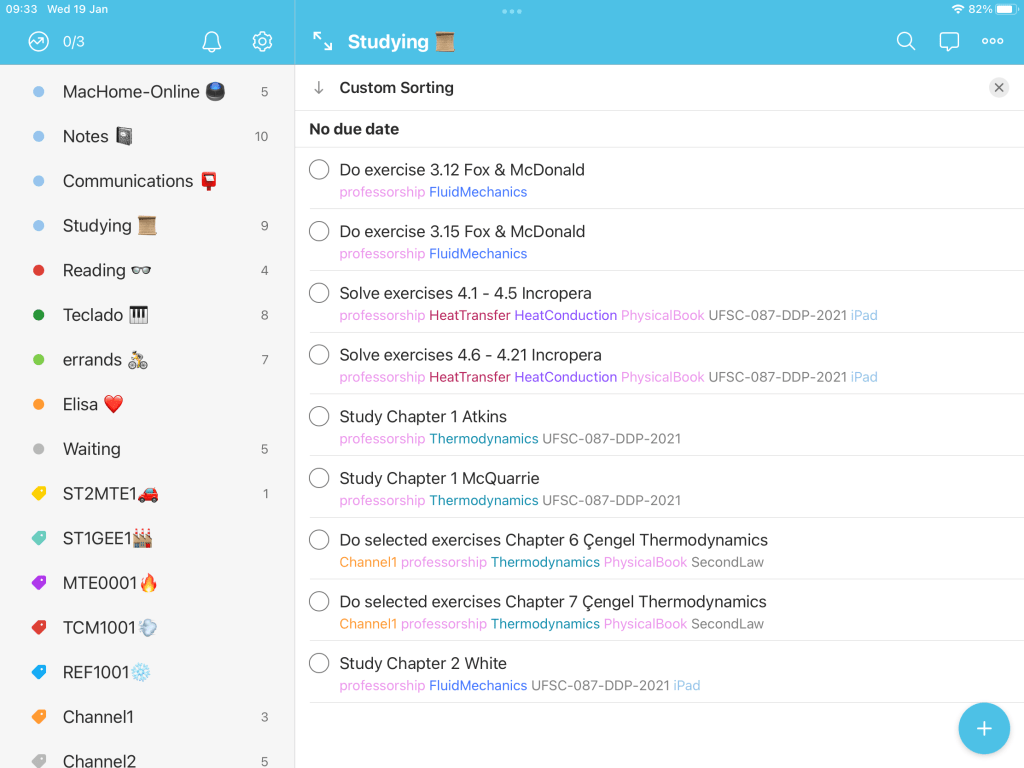Select the Reading project in sidebar
Screen dimensions: 1024x768
click(x=94, y=270)
